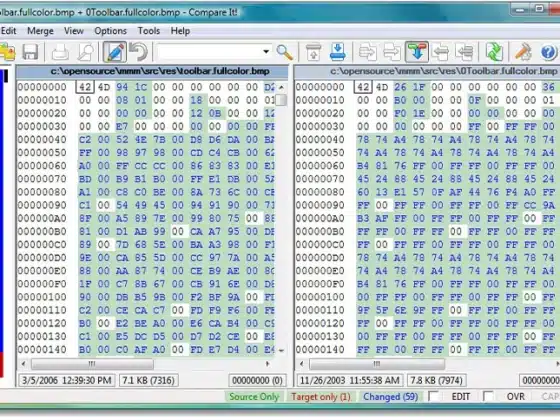Open options via the hammer icon

[x=523, y=52]
